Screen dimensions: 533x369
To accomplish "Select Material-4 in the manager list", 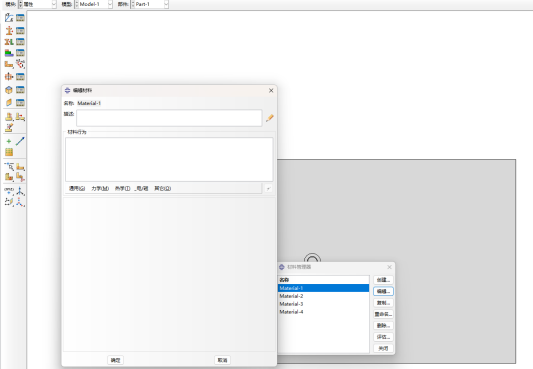I will (324, 312).
